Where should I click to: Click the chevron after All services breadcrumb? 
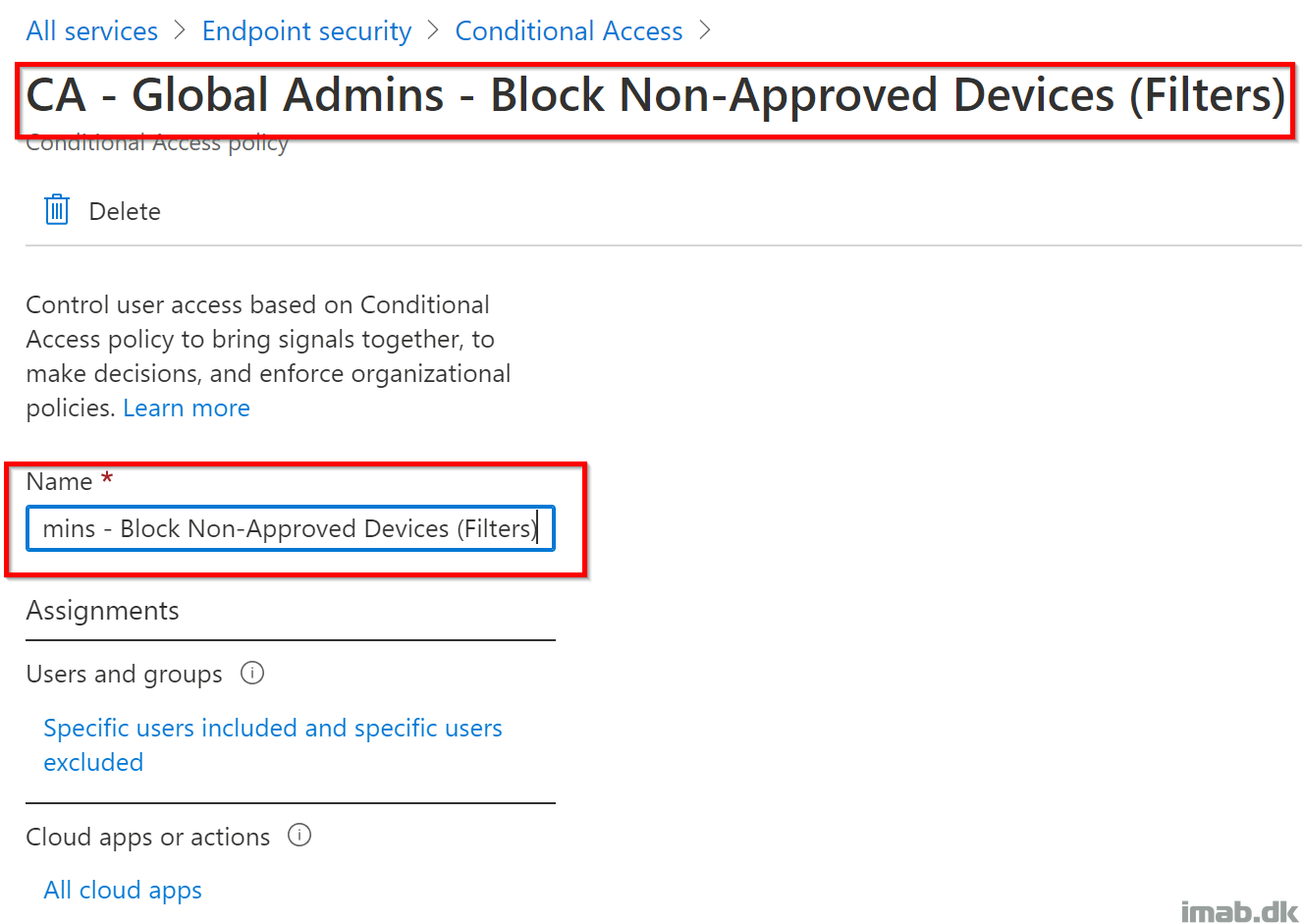coord(180,30)
